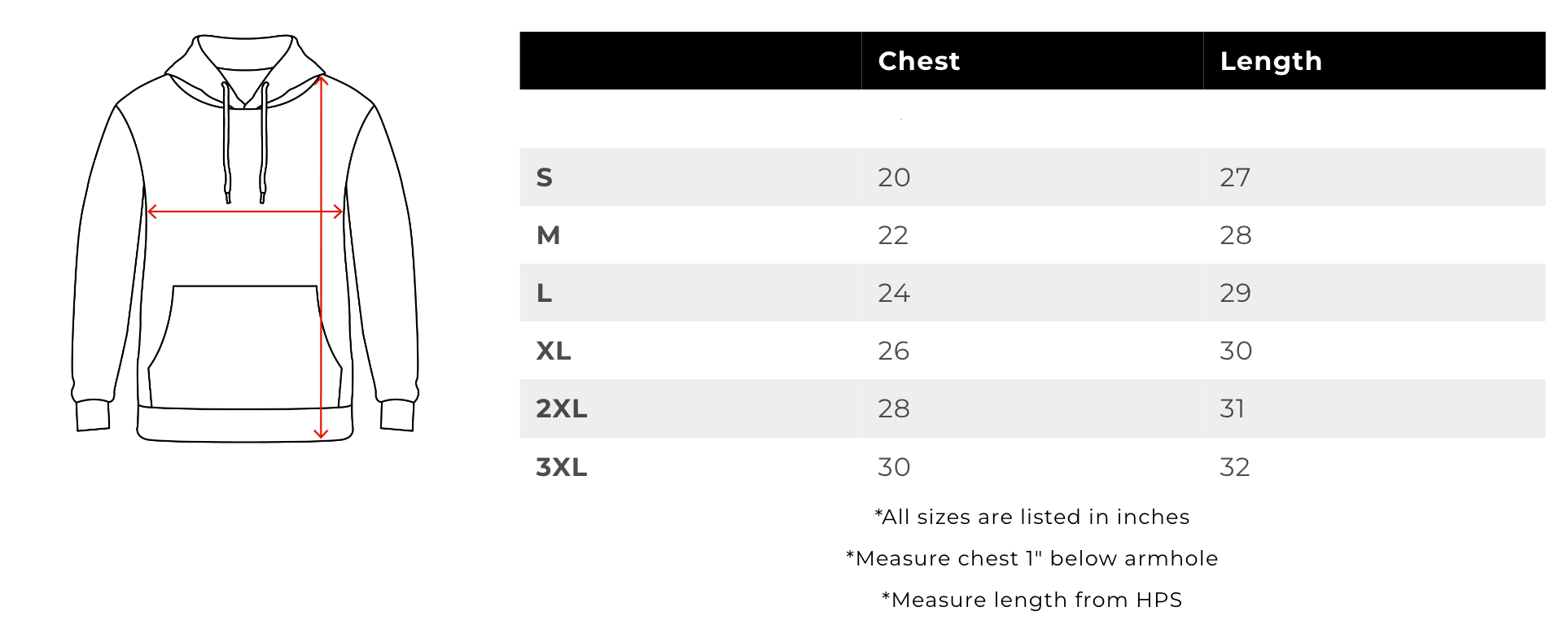Select the XL size row label
Screen dimensions: 1568x620
pos(554,351)
